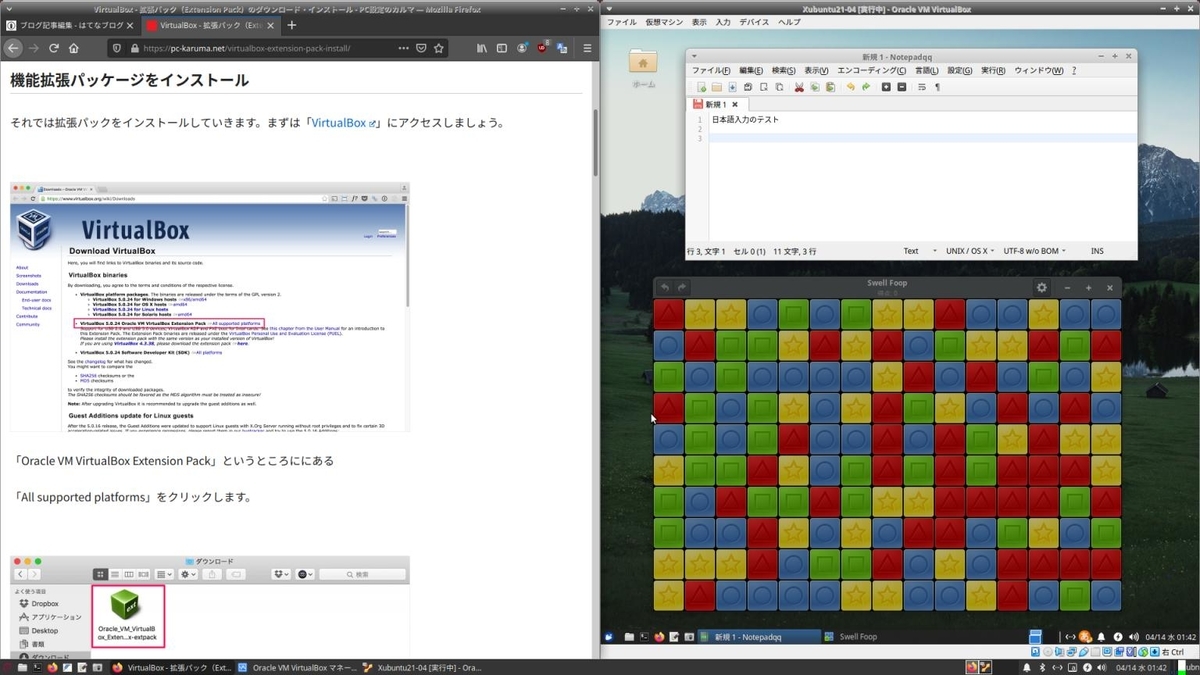Open the ホーム folder on Xubuntu desktop
1200x675 pixels.
click(x=643, y=67)
